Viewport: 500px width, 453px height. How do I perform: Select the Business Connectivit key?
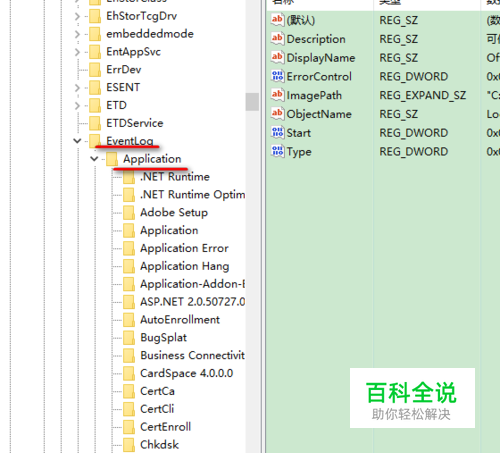click(x=192, y=355)
